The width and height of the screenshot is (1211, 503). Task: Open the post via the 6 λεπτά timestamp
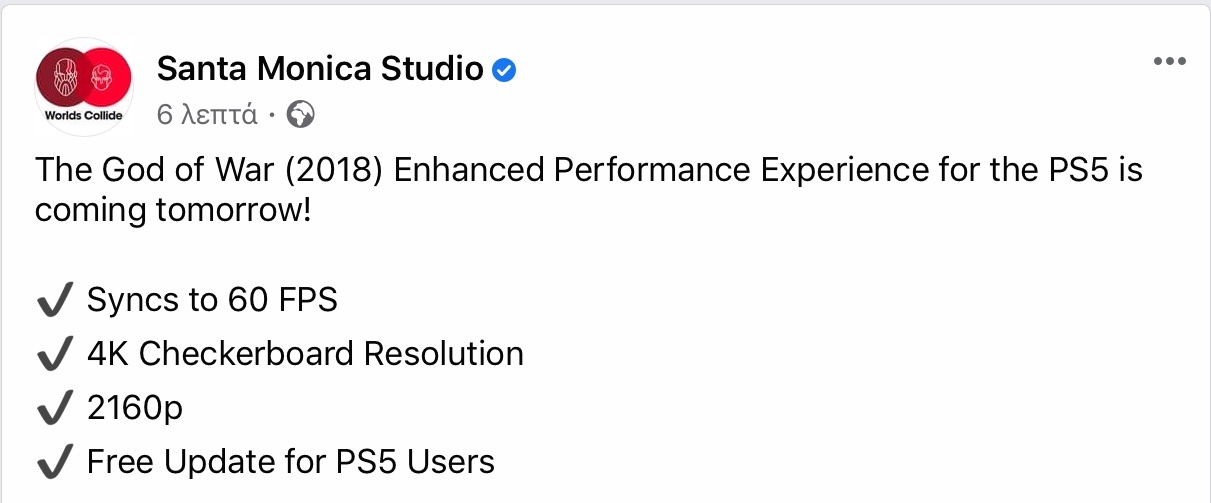206,116
